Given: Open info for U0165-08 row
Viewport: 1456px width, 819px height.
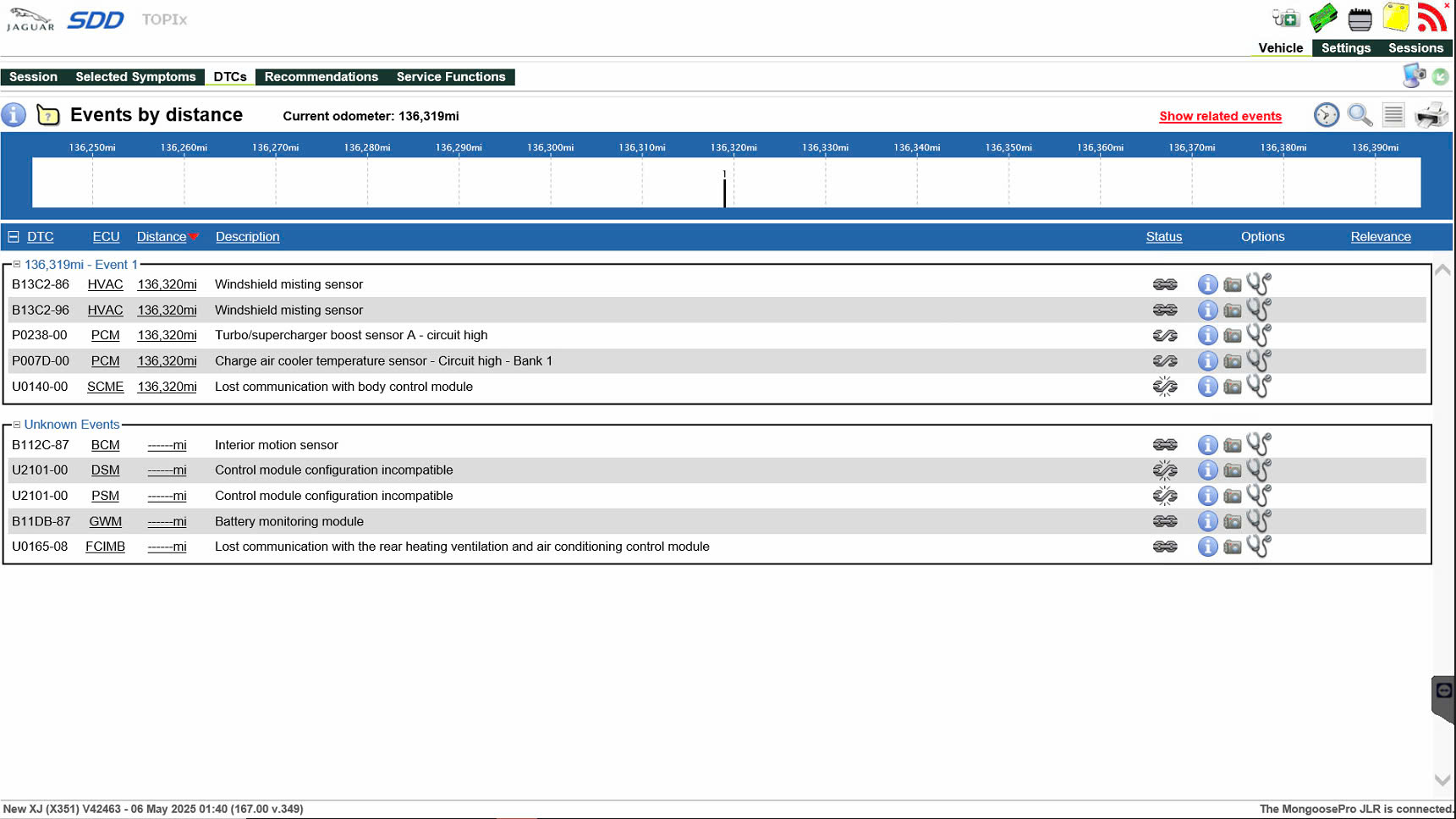Looking at the screenshot, I should (1207, 547).
